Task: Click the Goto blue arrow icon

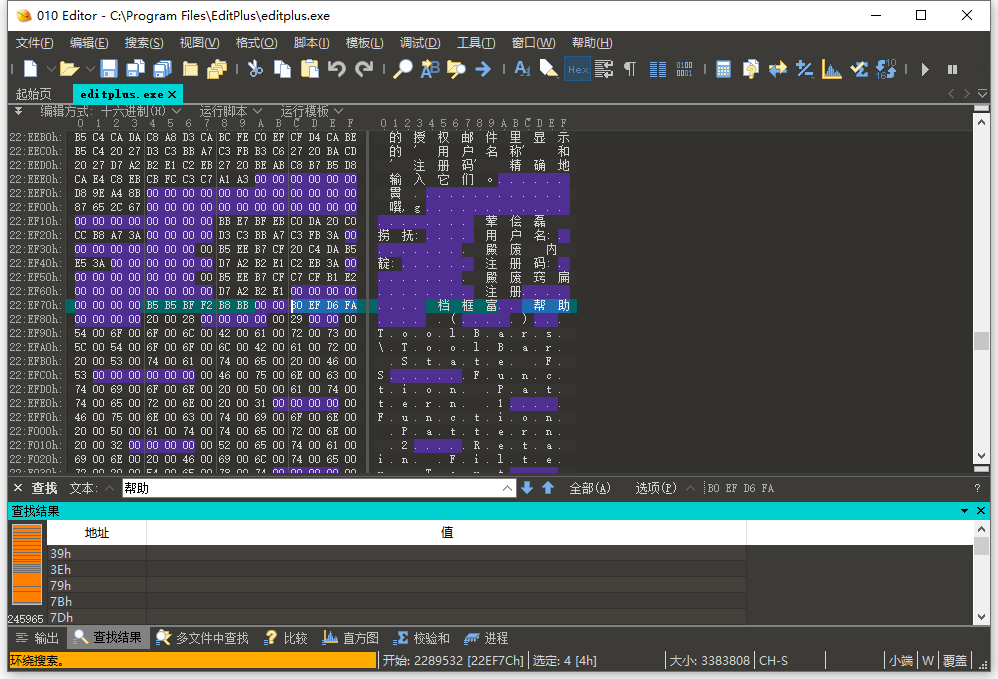Action: tap(483, 69)
